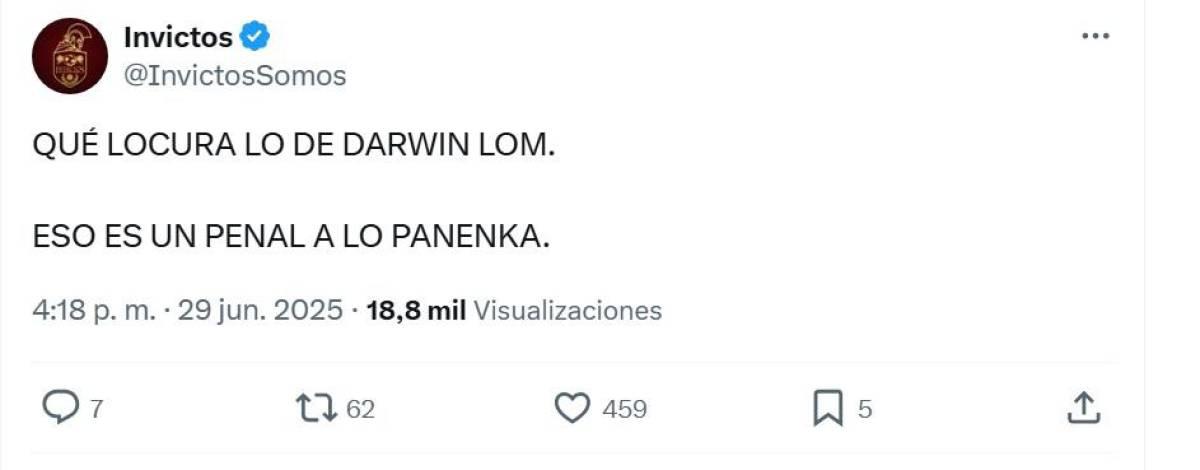
Task: Click the reply count 7
Action: point(97,409)
